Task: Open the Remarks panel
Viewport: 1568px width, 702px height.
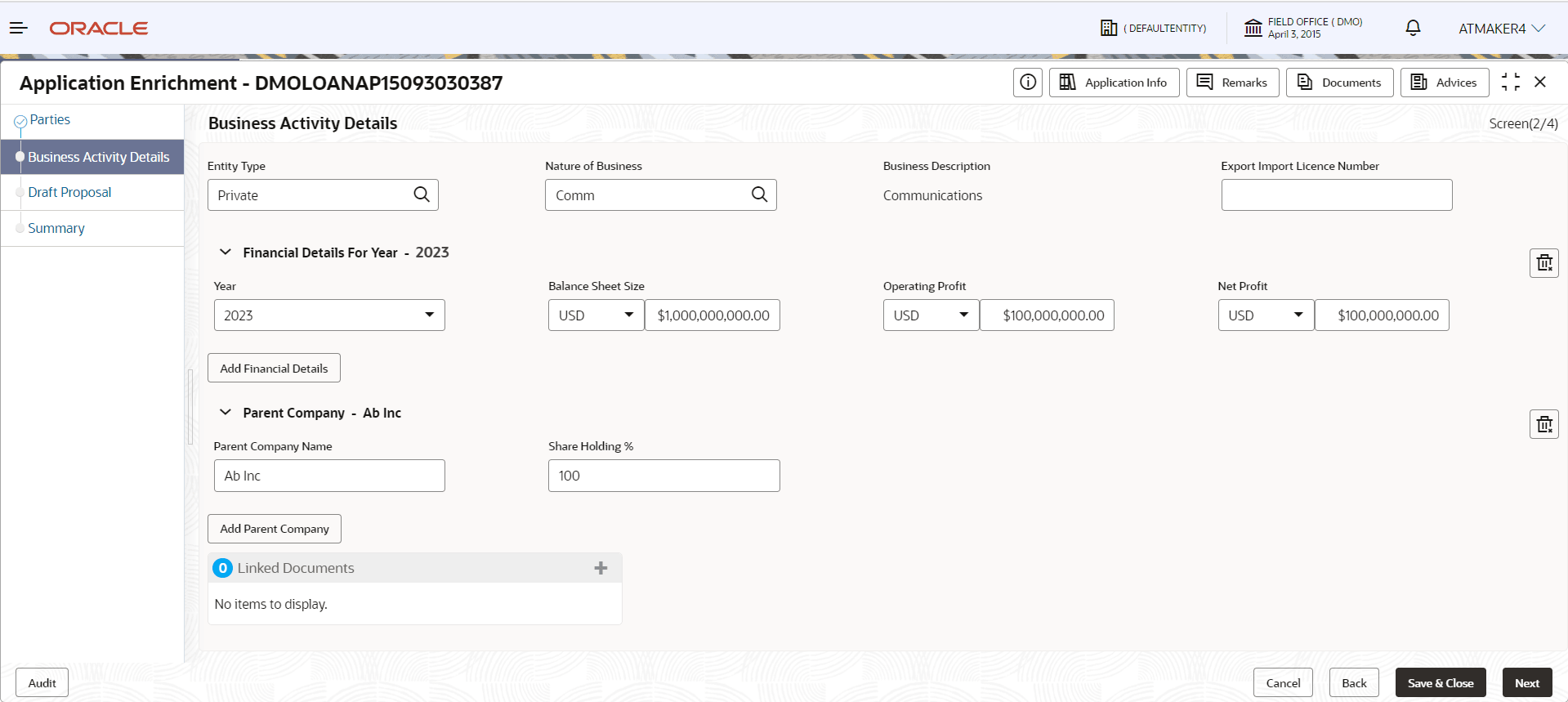Action: pos(1232,83)
